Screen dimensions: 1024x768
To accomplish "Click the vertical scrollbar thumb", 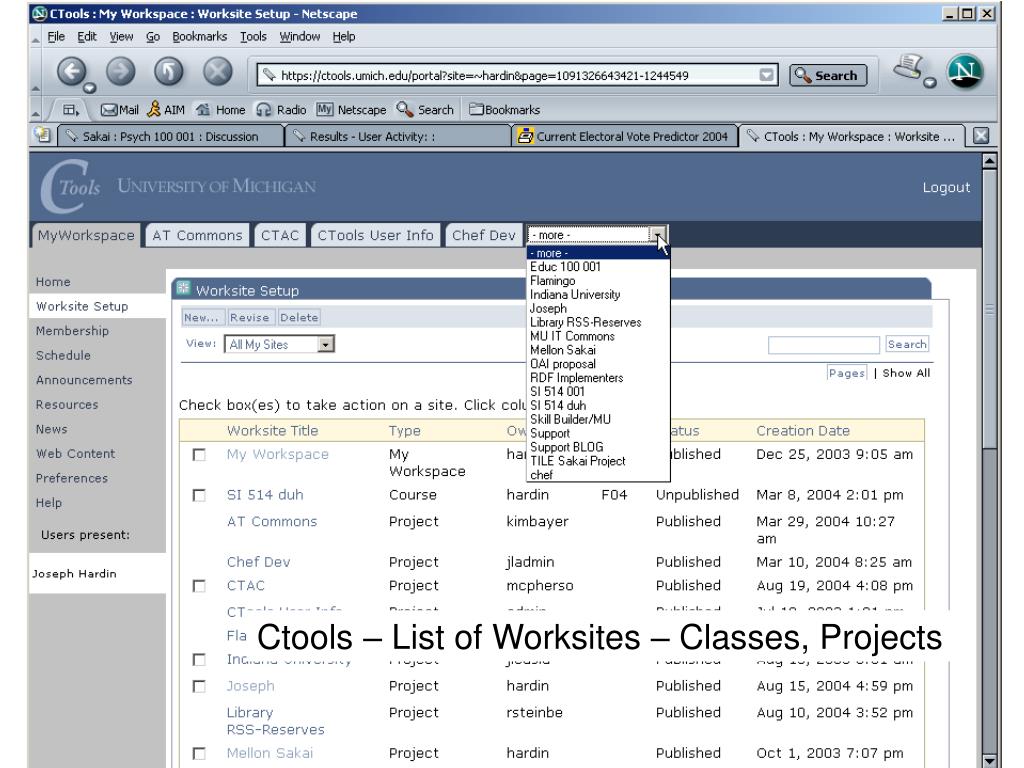I will (x=989, y=310).
